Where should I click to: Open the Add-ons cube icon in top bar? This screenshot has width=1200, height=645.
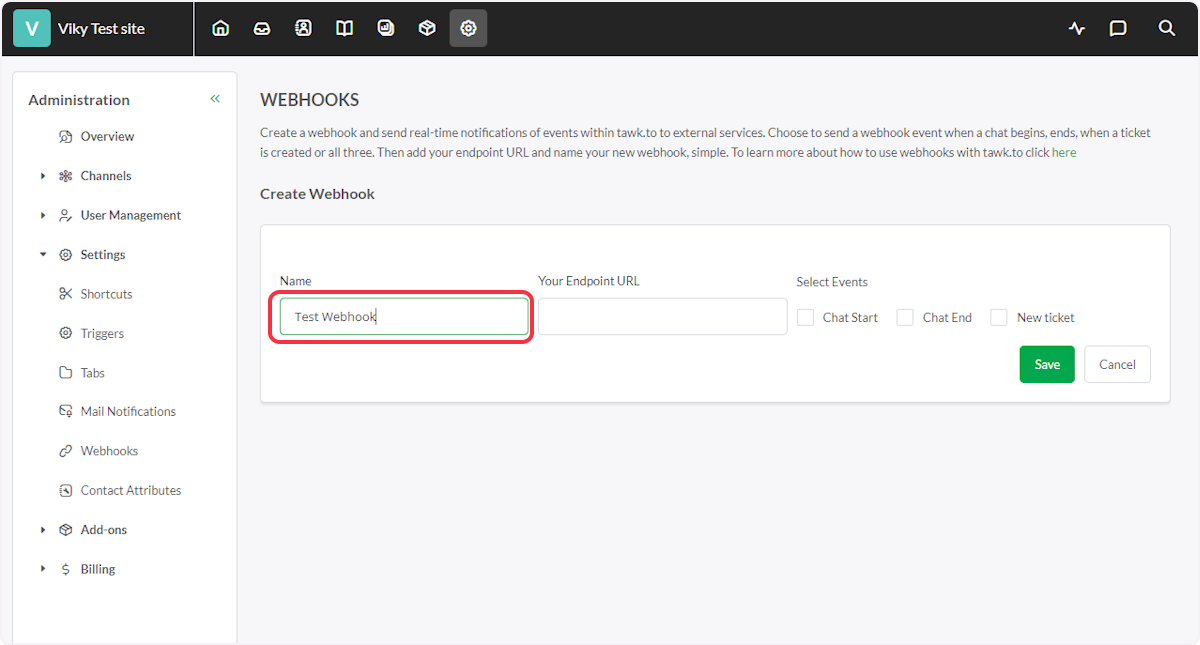427,28
